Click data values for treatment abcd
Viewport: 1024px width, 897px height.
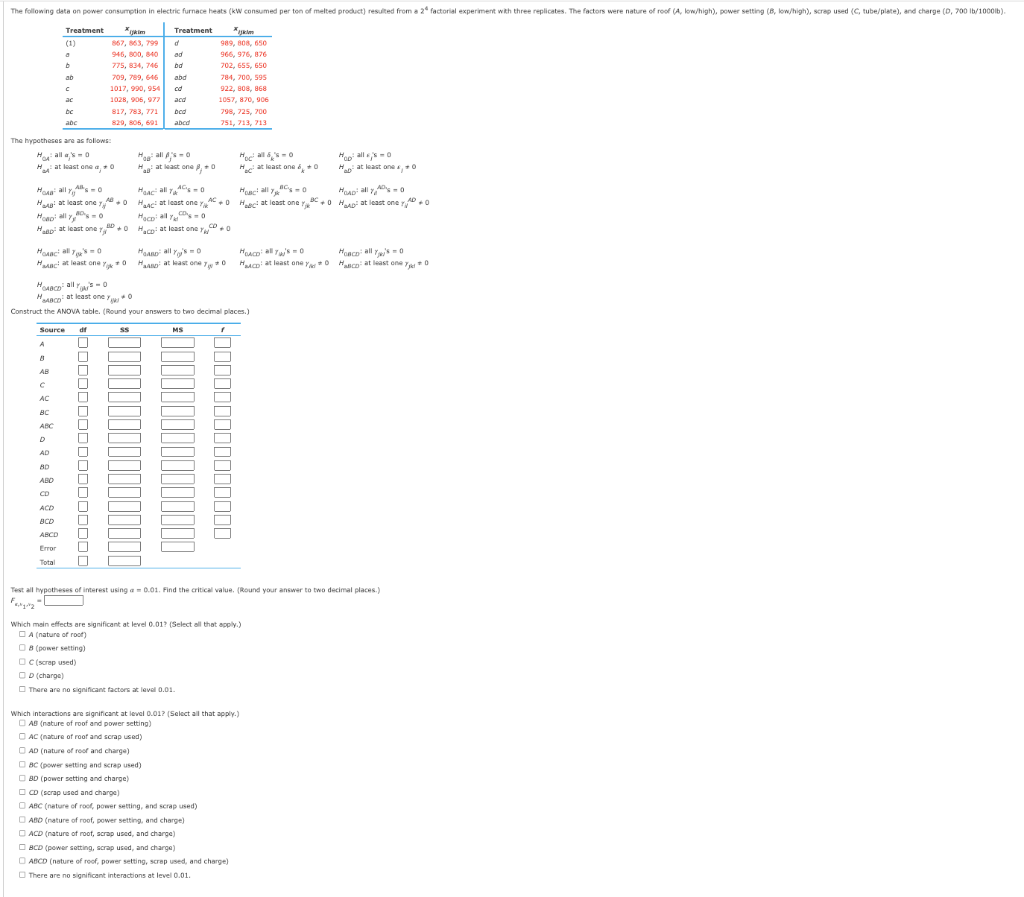tap(243, 123)
